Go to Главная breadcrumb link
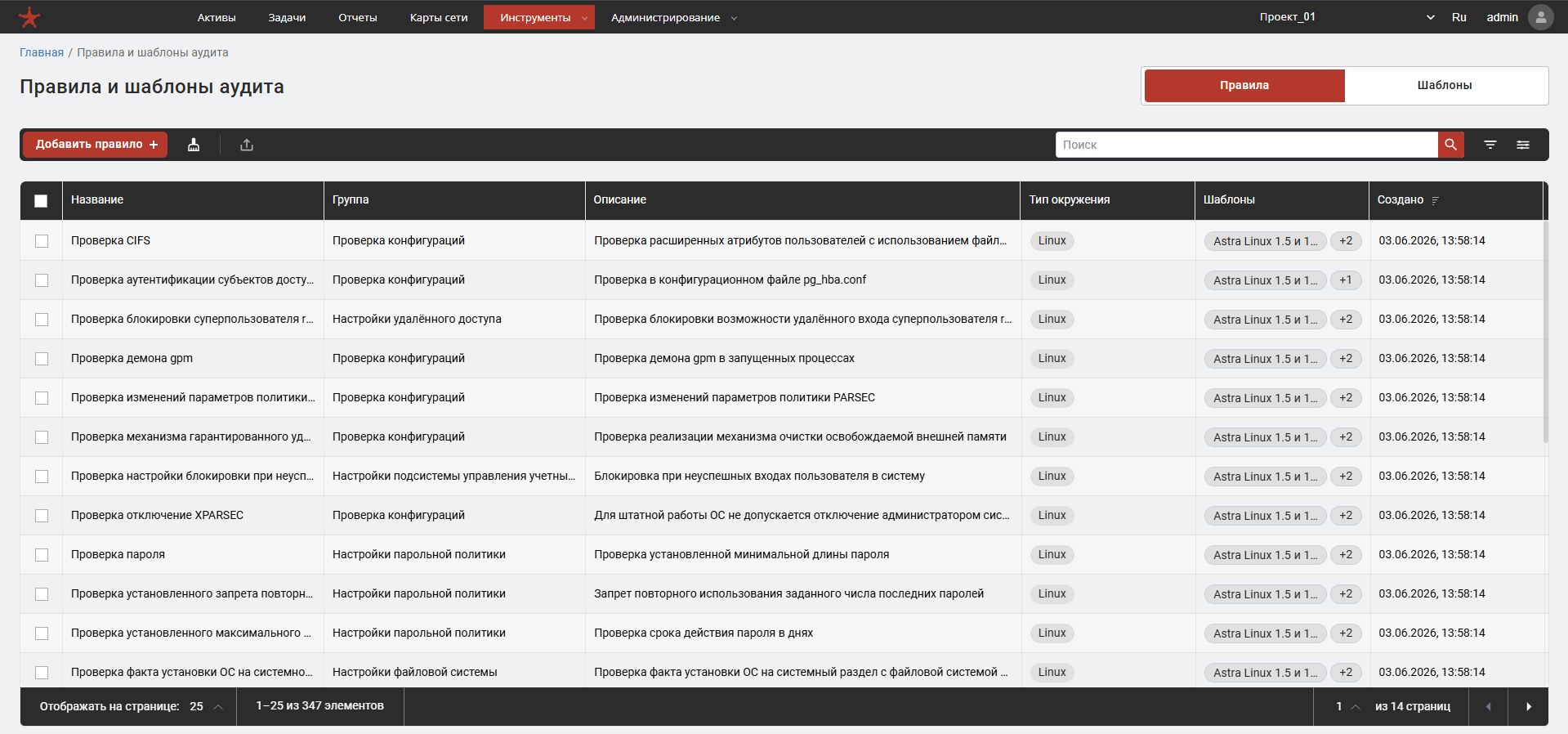 [x=42, y=52]
